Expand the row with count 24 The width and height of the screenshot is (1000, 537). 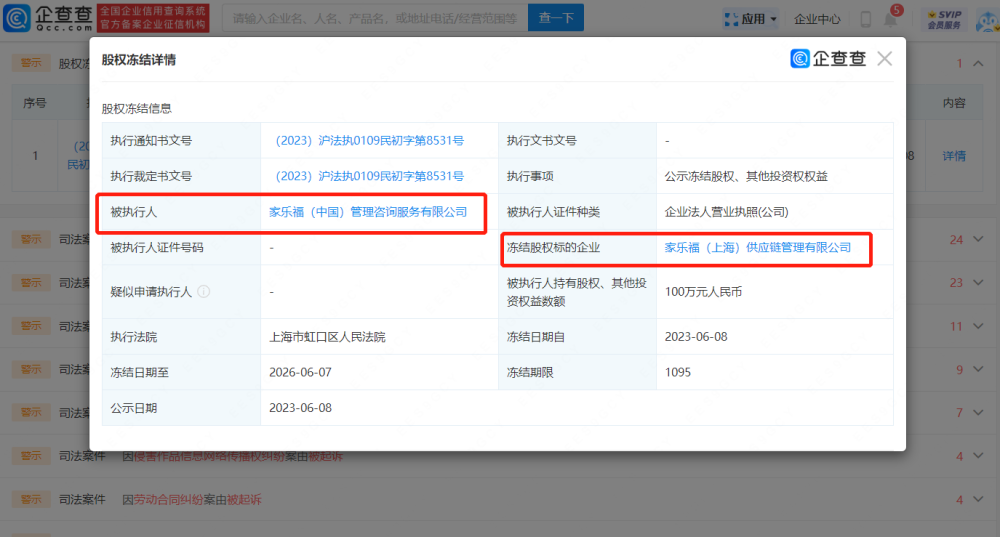coord(978,239)
